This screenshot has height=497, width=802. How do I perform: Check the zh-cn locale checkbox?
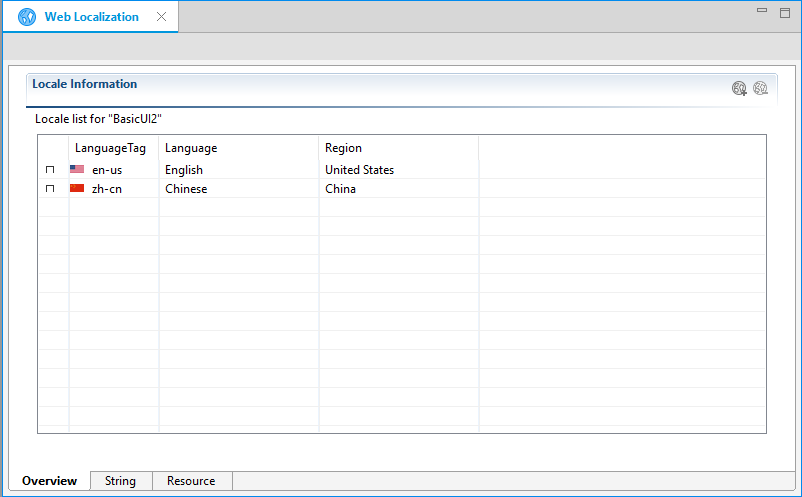click(50, 189)
